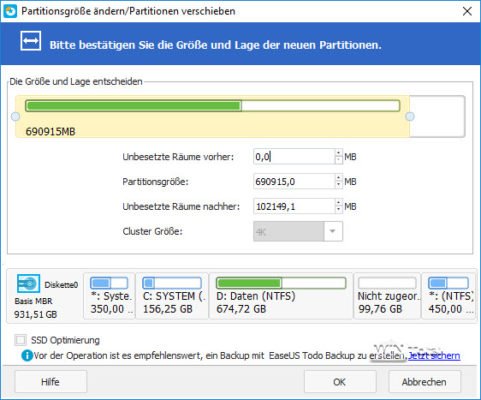Select the C: SYSTEM 156,25 GB partition

[172, 296]
